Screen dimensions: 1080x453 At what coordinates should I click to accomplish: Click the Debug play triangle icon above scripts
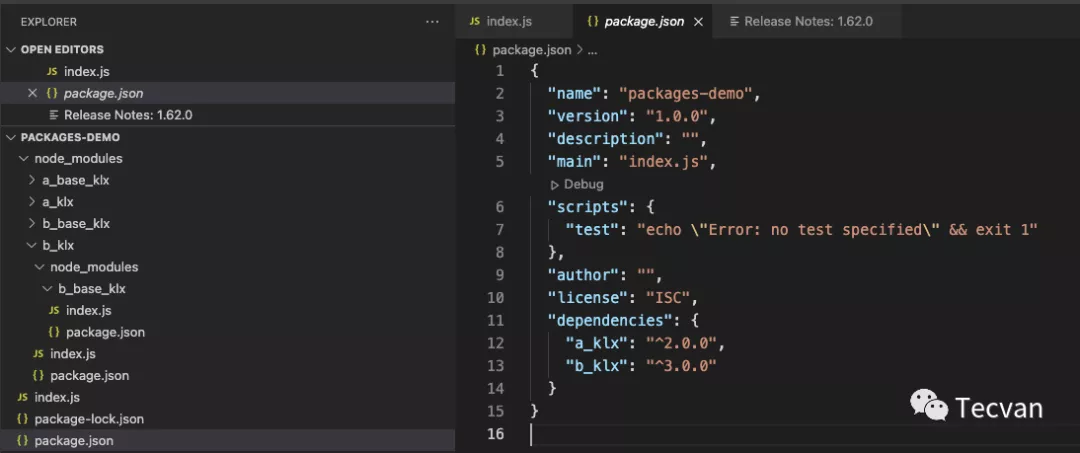[x=555, y=185]
